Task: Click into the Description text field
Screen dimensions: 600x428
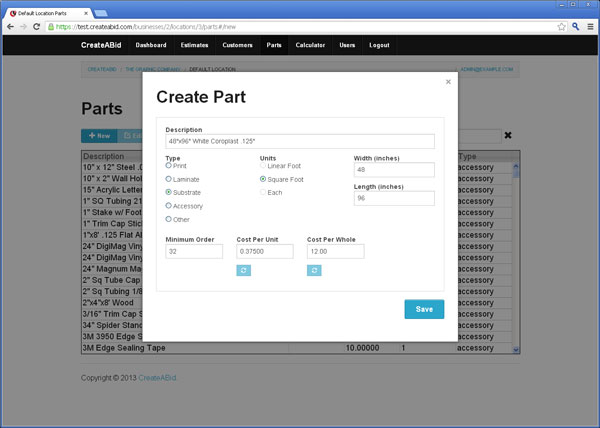Action: pos(300,142)
